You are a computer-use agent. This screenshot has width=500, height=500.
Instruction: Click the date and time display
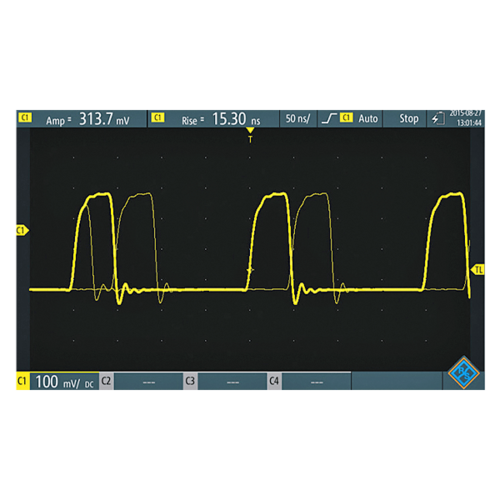(466, 118)
